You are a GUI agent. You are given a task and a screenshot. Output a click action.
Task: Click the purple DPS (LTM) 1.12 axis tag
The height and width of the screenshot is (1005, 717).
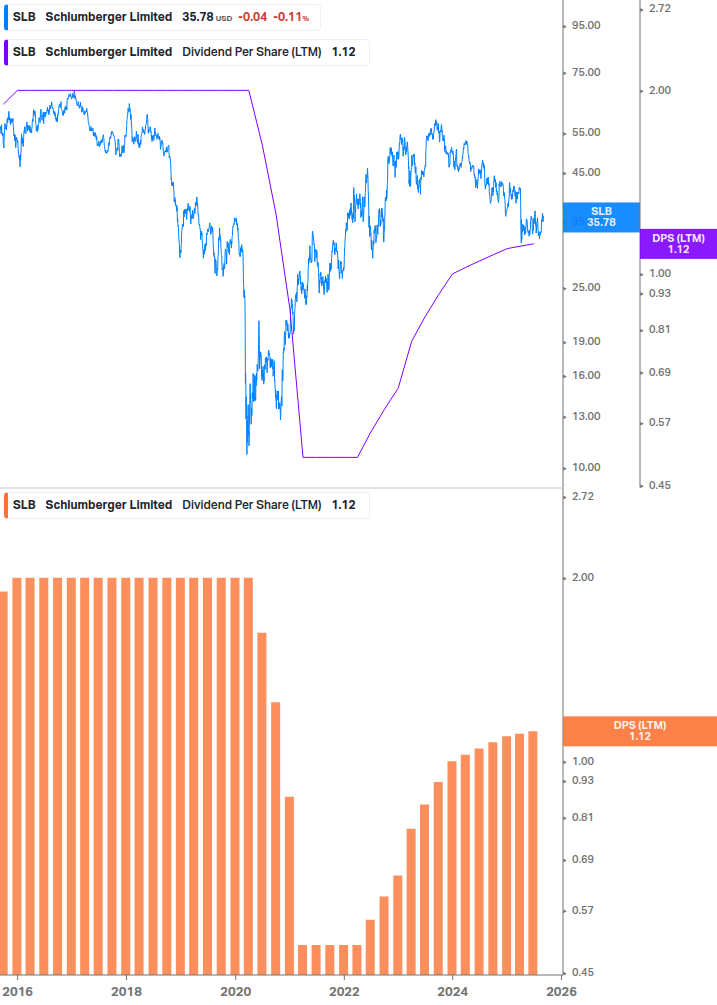(678, 244)
